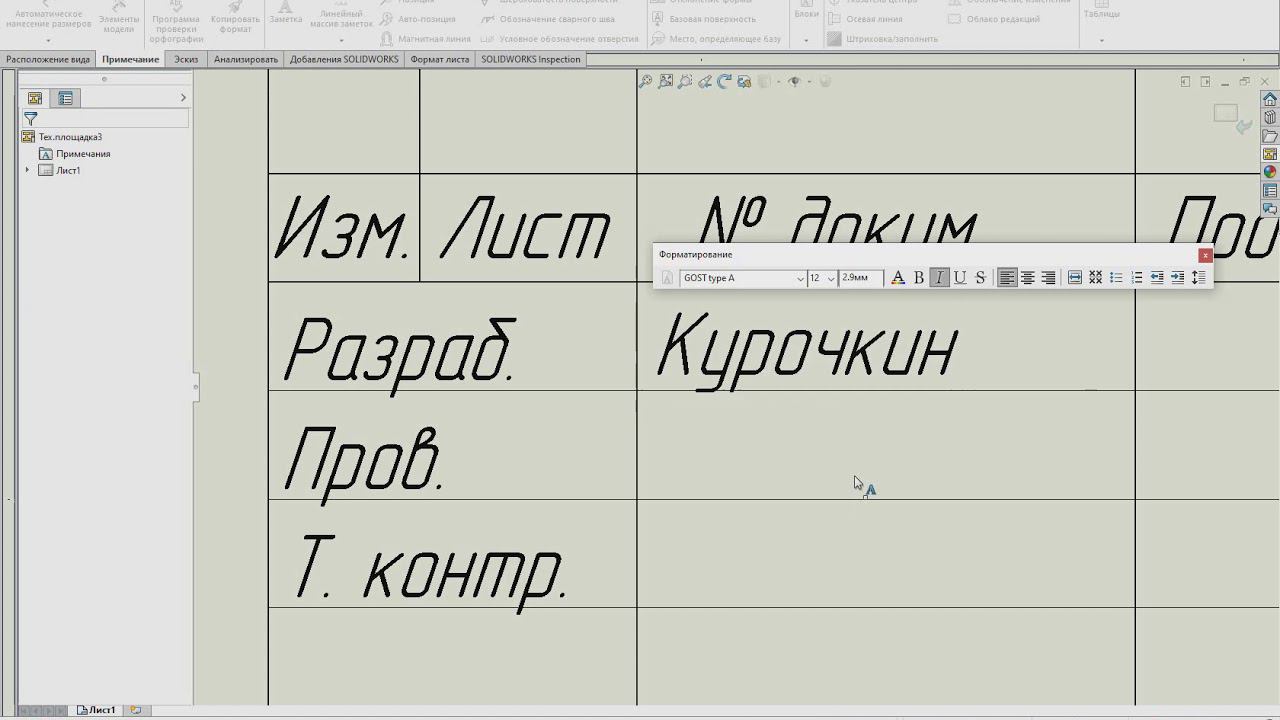Viewport: 1280px width, 720px height.
Task: Open paragraph line spacing properties
Action: 1198,278
